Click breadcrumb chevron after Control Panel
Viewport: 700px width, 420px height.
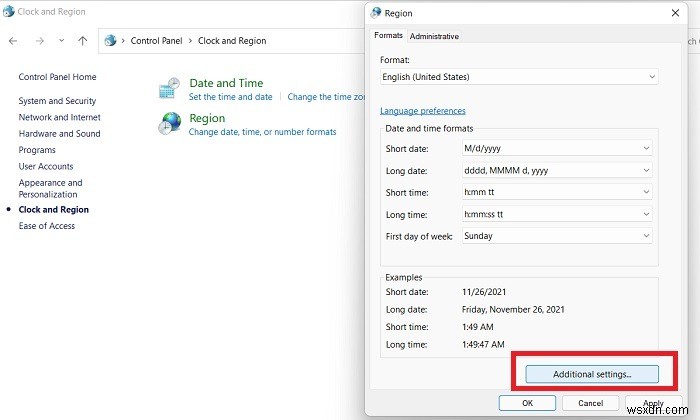190,41
